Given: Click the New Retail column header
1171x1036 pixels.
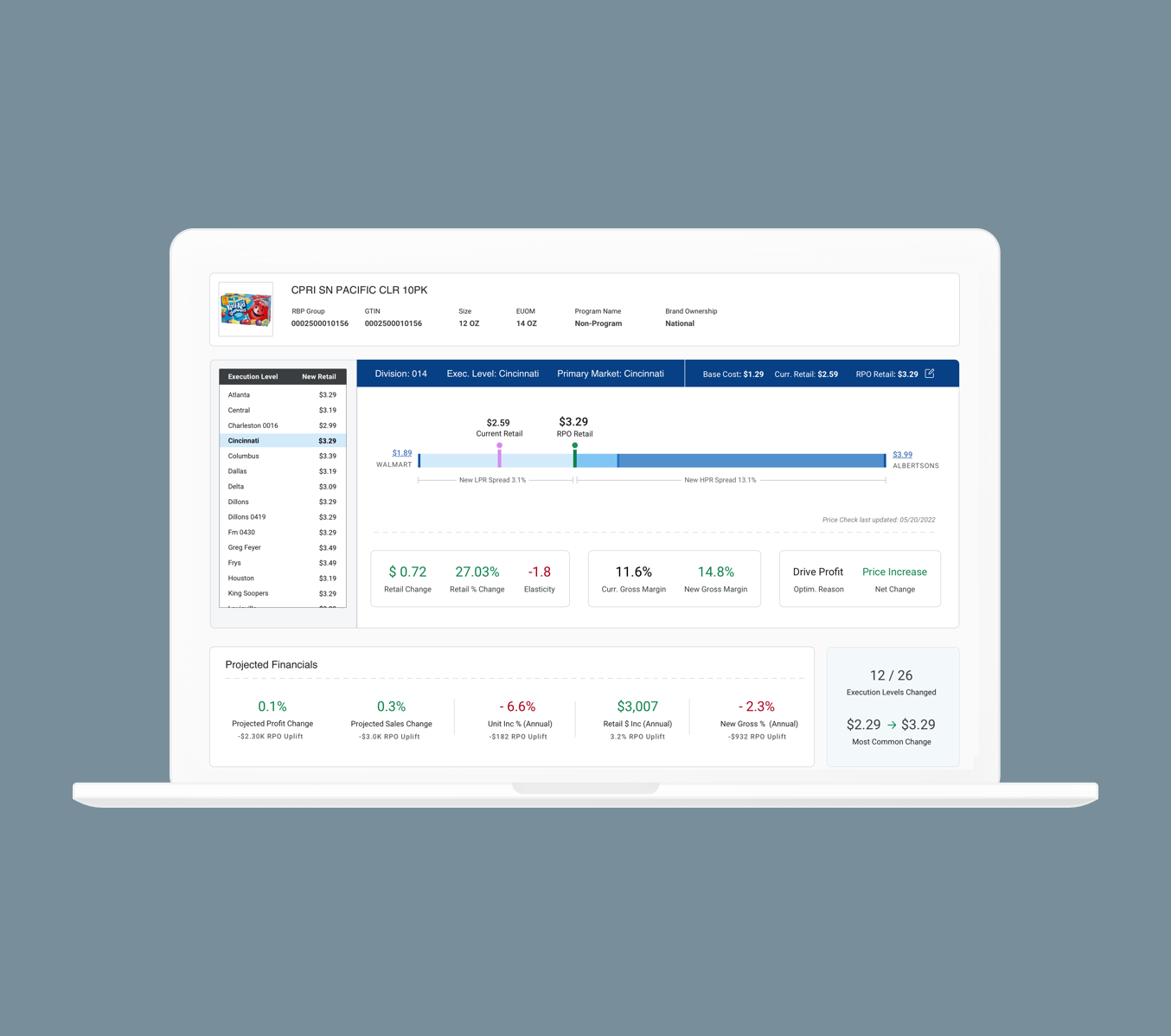Looking at the screenshot, I should point(319,377).
